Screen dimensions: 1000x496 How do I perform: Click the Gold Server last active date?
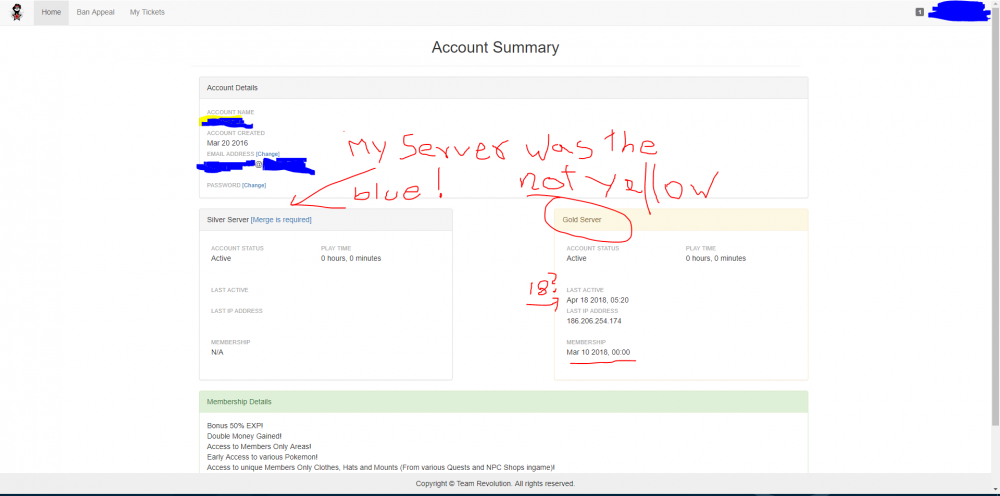tap(597, 300)
